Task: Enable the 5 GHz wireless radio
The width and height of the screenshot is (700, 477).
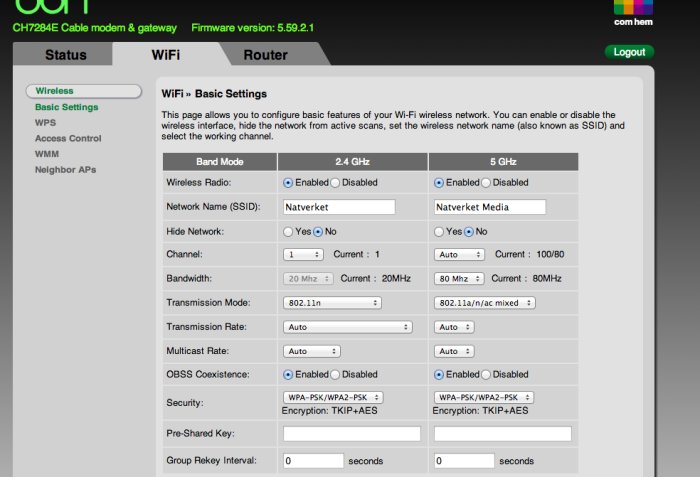Action: [x=439, y=183]
